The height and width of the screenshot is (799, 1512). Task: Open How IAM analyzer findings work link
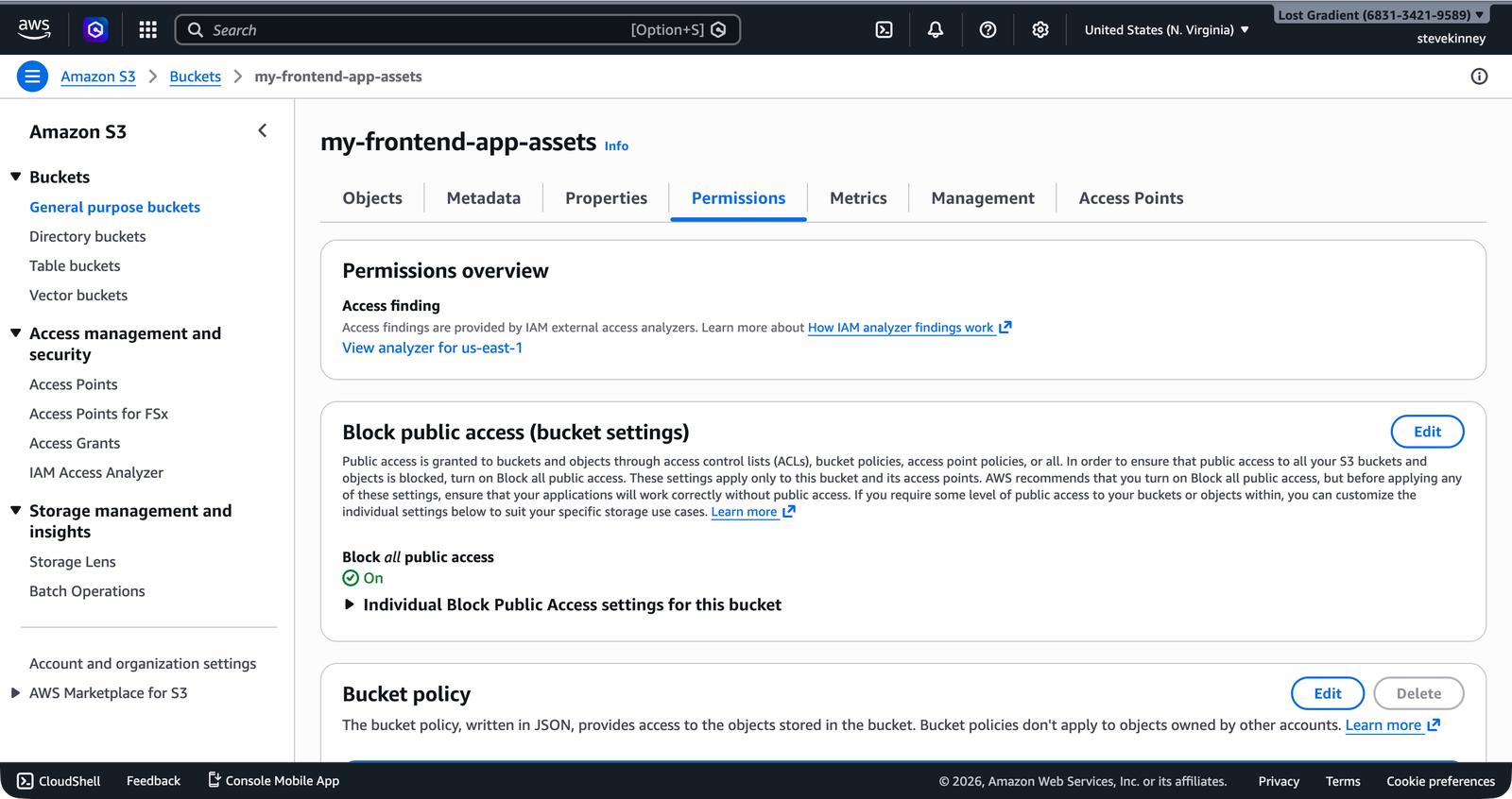[901, 327]
